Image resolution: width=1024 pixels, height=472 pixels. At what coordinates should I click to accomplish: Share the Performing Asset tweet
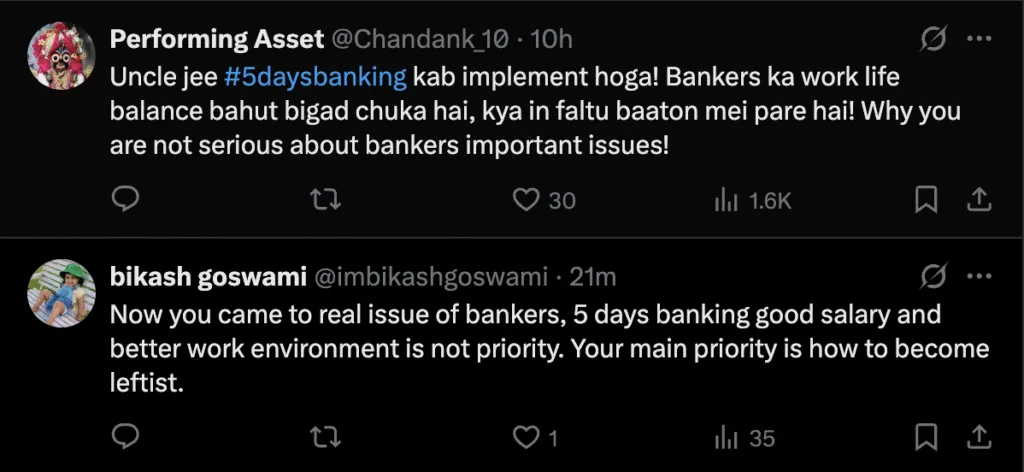click(x=976, y=200)
